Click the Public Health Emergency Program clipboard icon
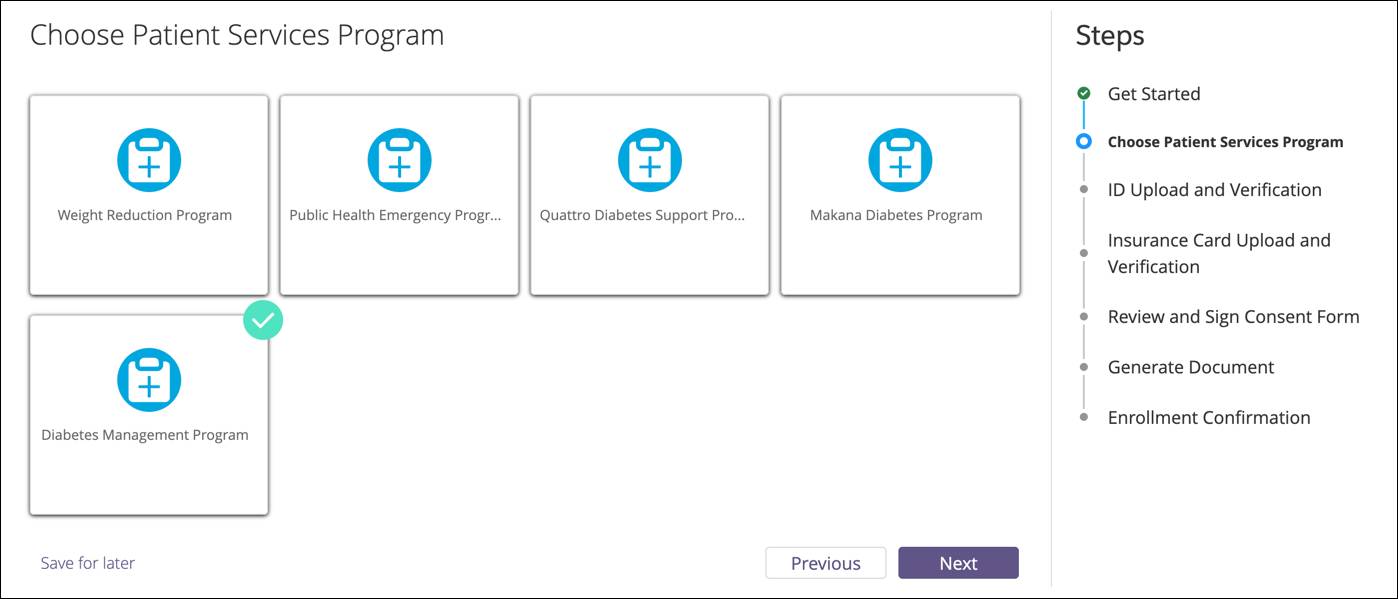Viewport: 1398px width, 599px height. tap(399, 160)
